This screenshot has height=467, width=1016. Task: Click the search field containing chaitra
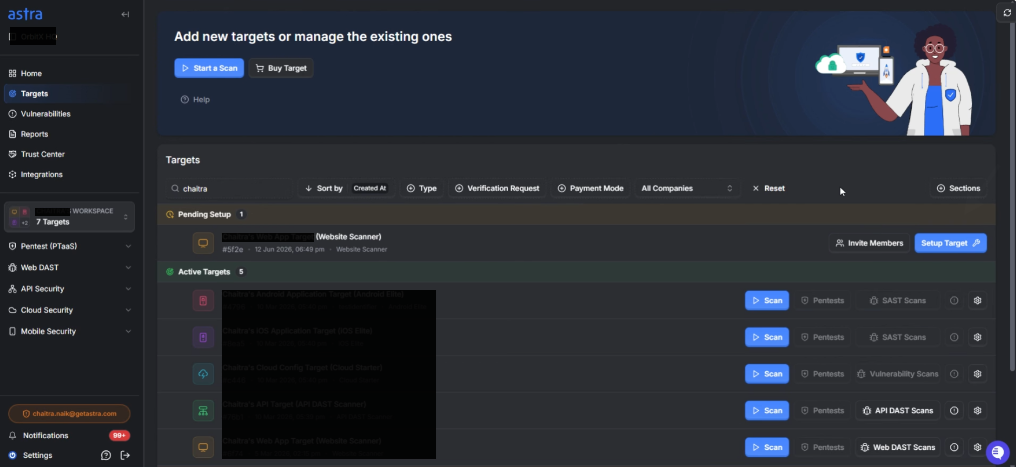pos(229,188)
